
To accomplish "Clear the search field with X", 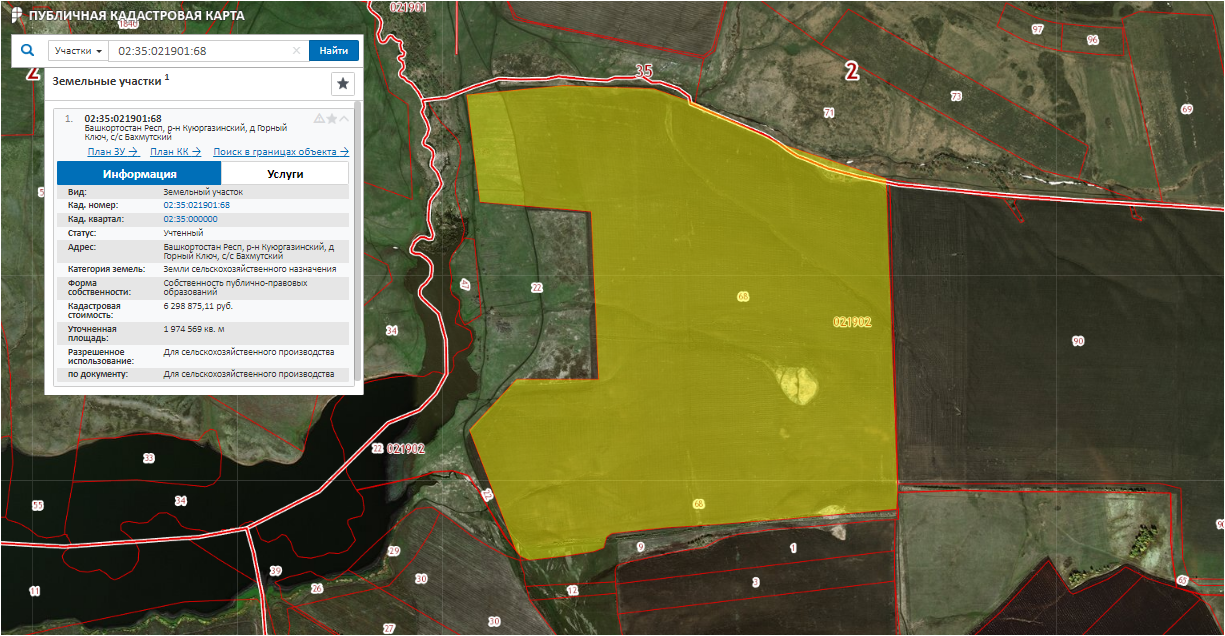I will (x=296, y=51).
